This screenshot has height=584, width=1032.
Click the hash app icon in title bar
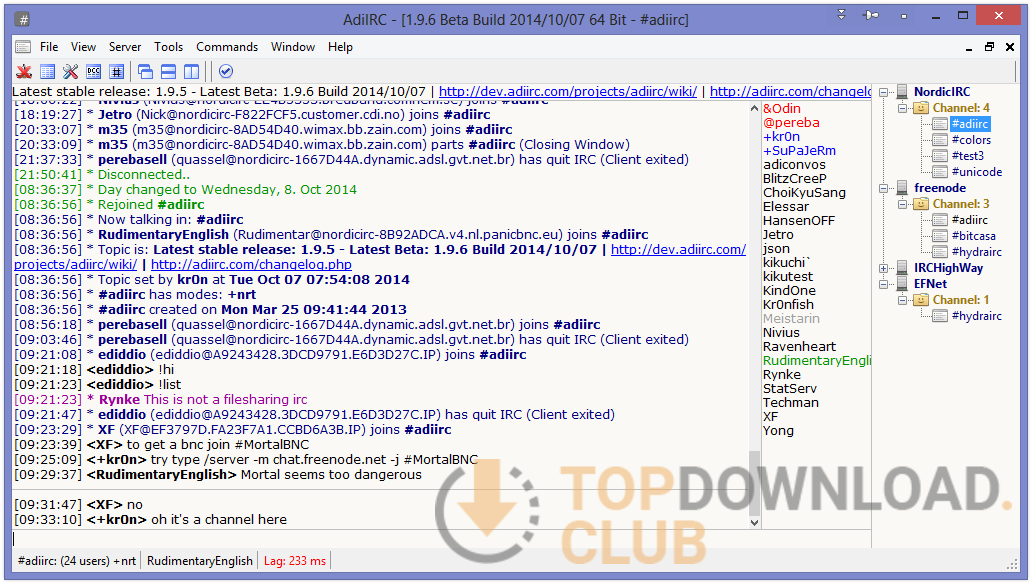pos(23,20)
